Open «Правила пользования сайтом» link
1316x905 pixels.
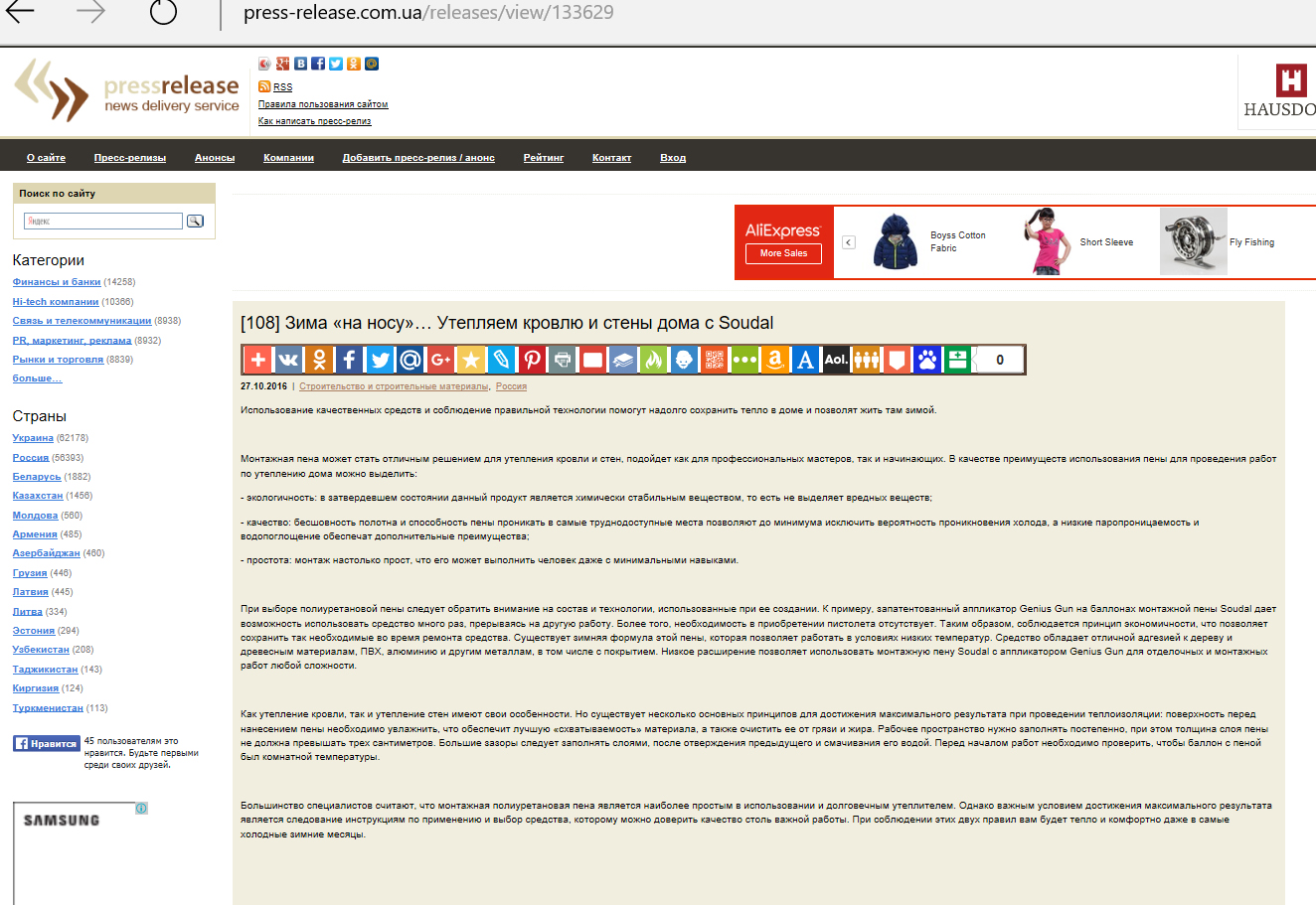click(x=323, y=104)
